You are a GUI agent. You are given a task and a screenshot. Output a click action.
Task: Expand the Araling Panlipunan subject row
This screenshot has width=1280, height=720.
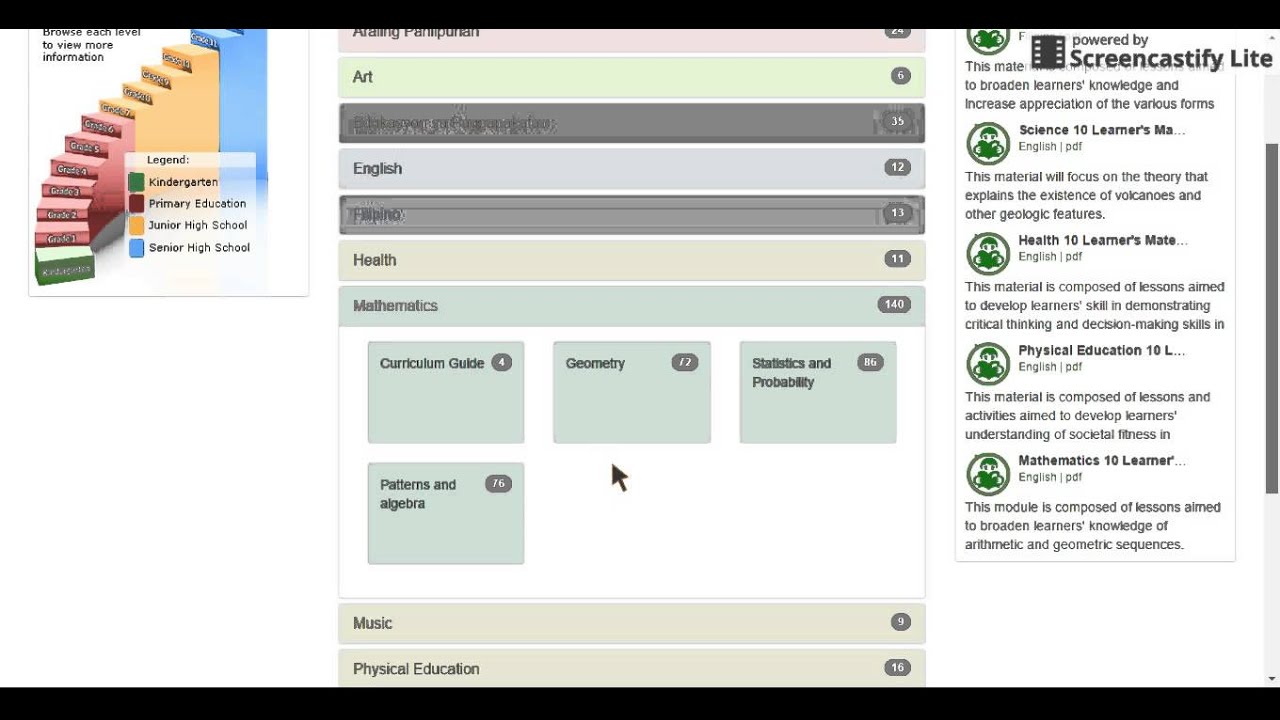click(632, 38)
